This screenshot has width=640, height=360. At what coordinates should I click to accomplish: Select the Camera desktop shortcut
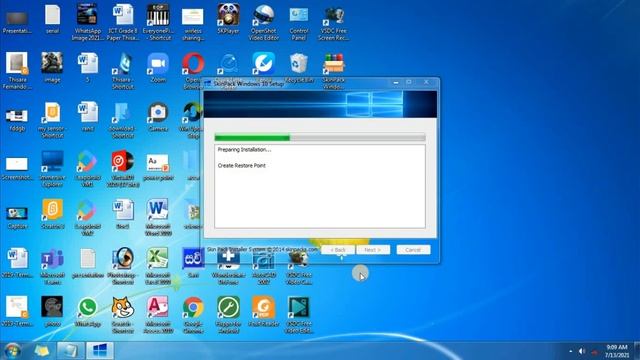158,117
